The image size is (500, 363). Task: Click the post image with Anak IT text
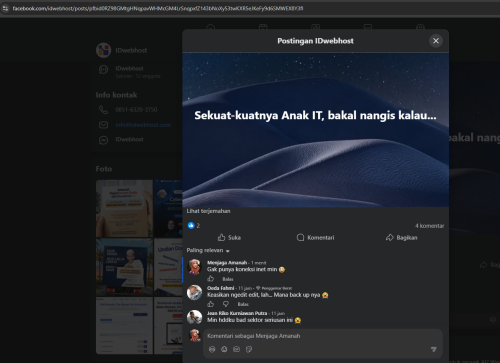click(x=315, y=130)
